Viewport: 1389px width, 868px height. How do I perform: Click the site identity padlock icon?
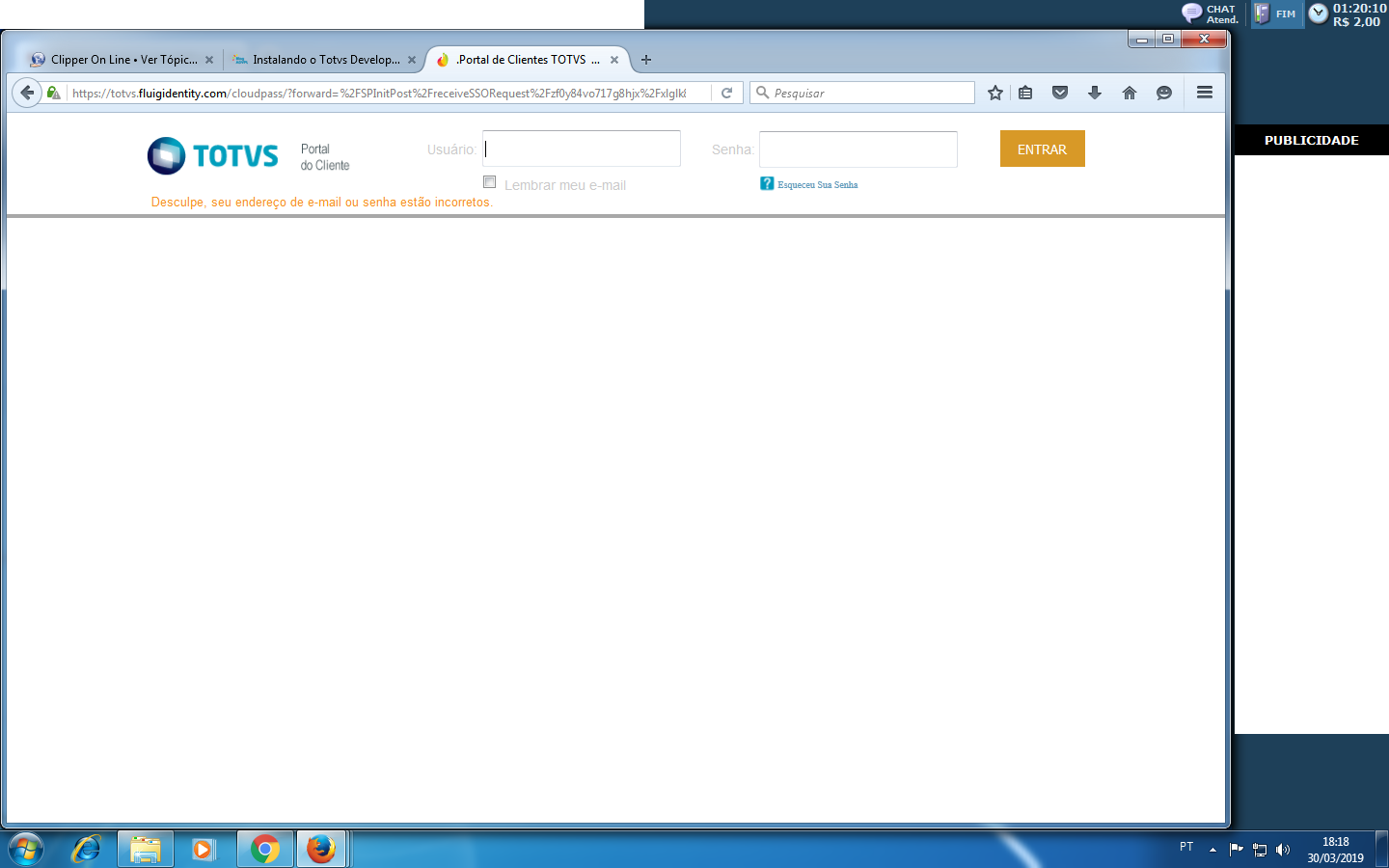tap(54, 93)
